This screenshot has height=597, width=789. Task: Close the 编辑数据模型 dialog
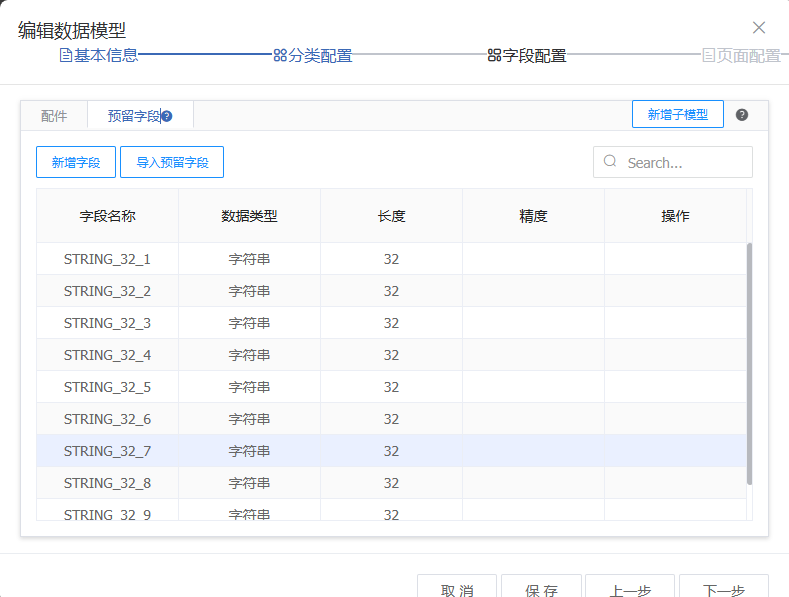pos(759,28)
